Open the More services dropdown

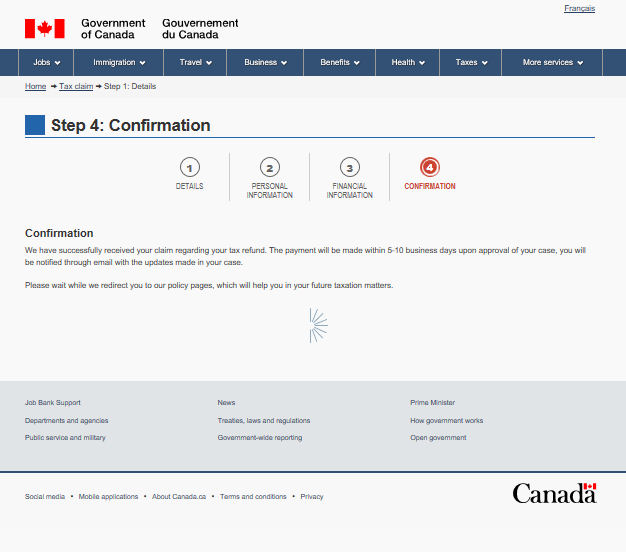tap(552, 62)
